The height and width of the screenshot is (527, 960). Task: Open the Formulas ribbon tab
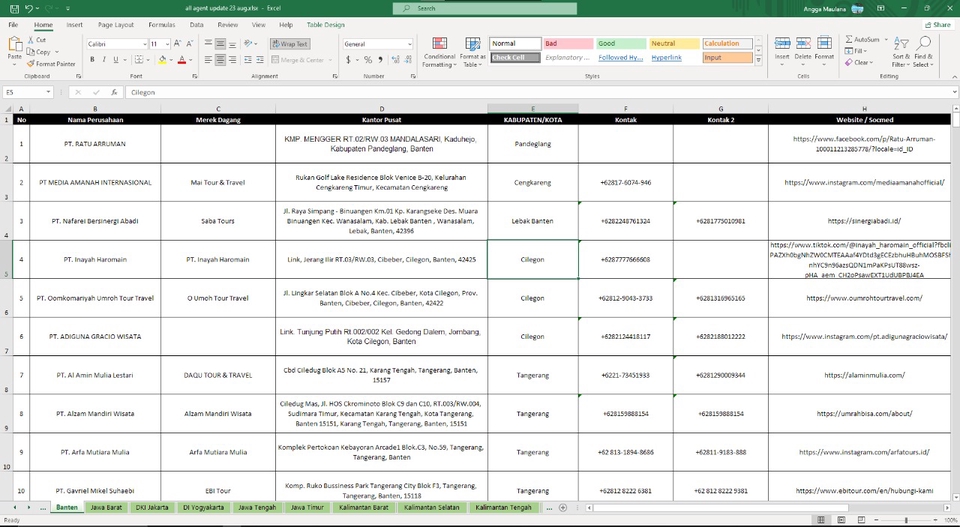[162, 25]
